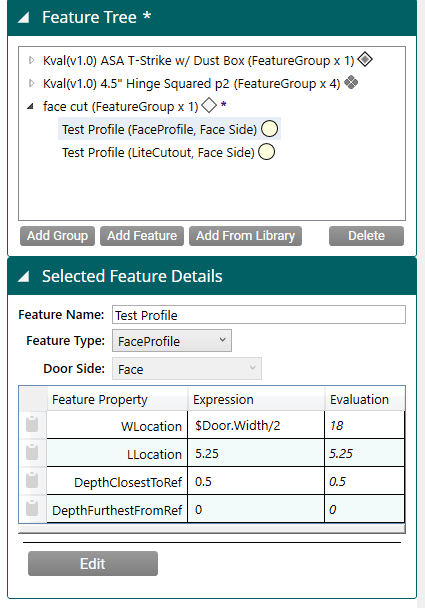
Task: Select Kval 4.5" Hinge Squared p2 row
Action: click(192, 84)
